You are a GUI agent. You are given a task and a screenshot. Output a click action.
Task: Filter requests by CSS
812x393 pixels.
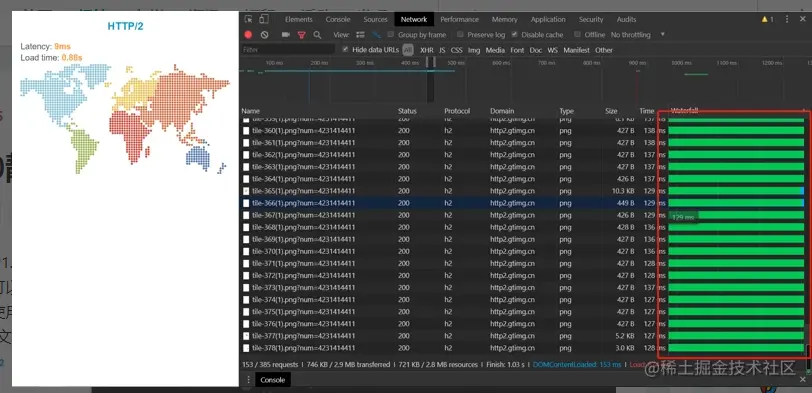456,50
